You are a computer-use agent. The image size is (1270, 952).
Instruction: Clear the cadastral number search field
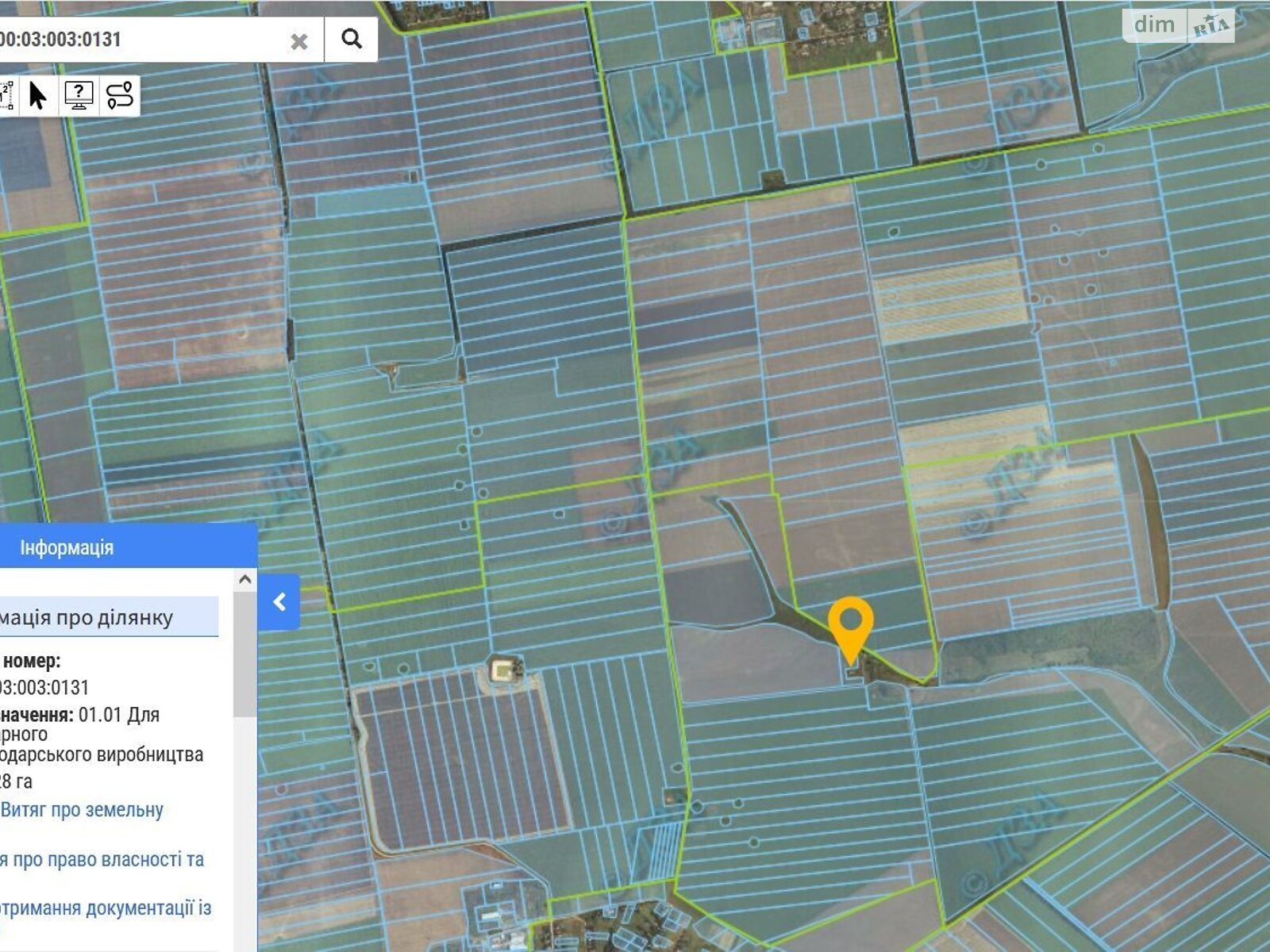point(299,41)
